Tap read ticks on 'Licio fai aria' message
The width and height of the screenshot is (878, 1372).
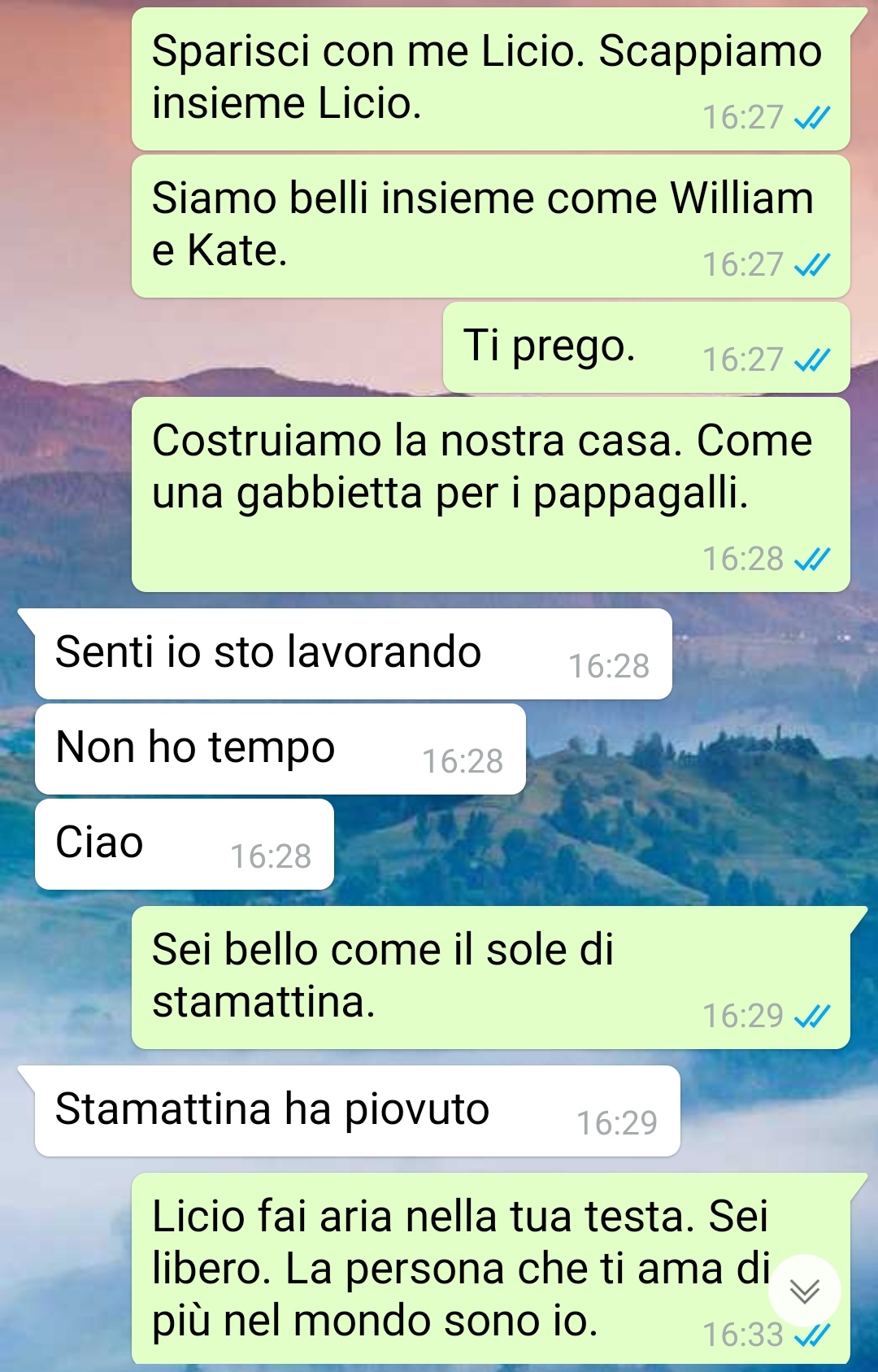pos(812,1335)
